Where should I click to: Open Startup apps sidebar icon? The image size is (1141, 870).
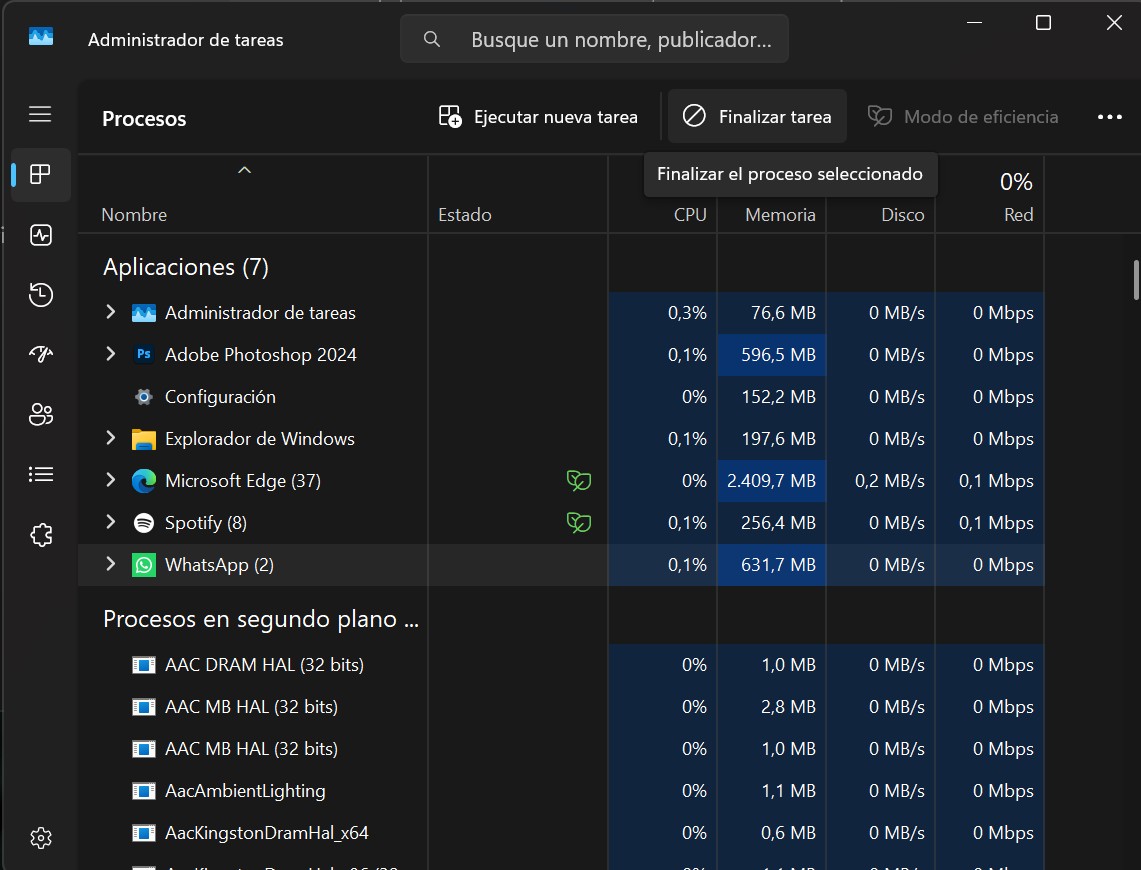tap(41, 354)
